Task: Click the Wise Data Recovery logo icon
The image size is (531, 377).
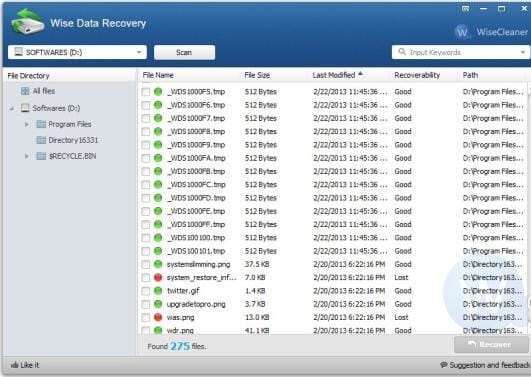Action: coord(27,23)
